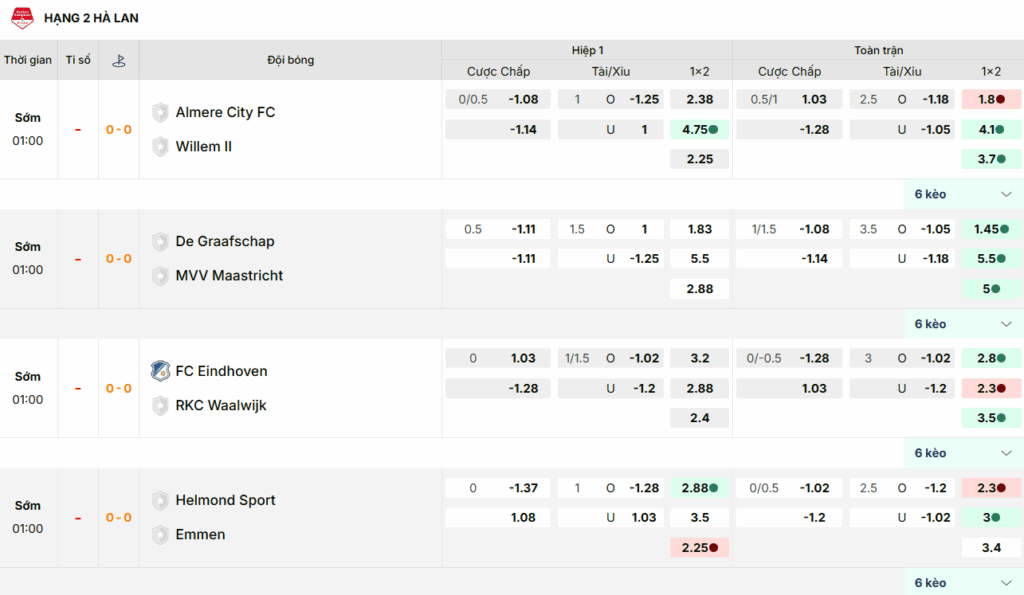Open the MVV Maastricht crest icon
This screenshot has height=595, width=1024.
pos(160,276)
